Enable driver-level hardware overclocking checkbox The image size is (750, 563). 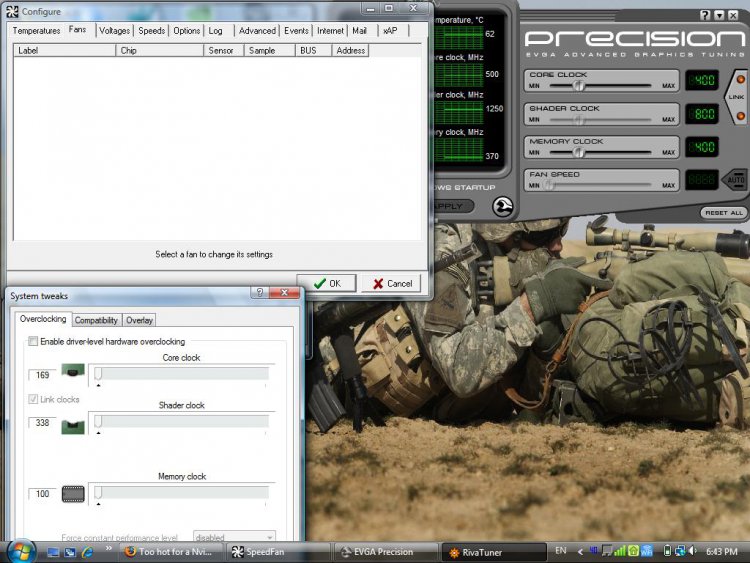click(33, 341)
